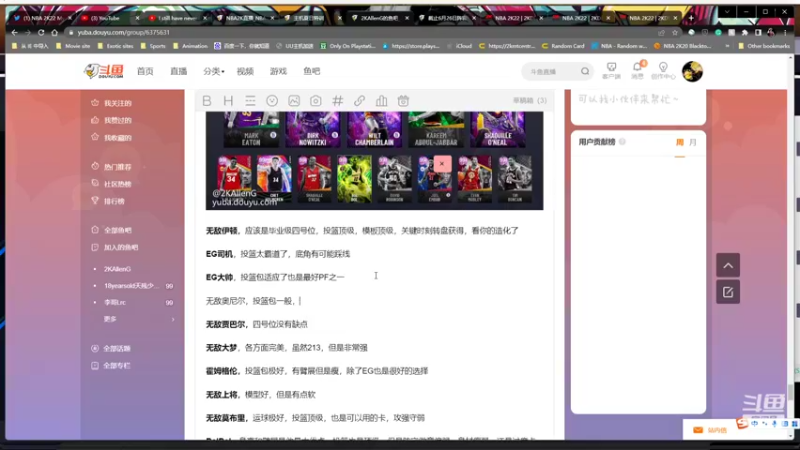Screen dimensions: 800x450
Task: Click the search magnifier in Douyu header
Action: tap(585, 71)
